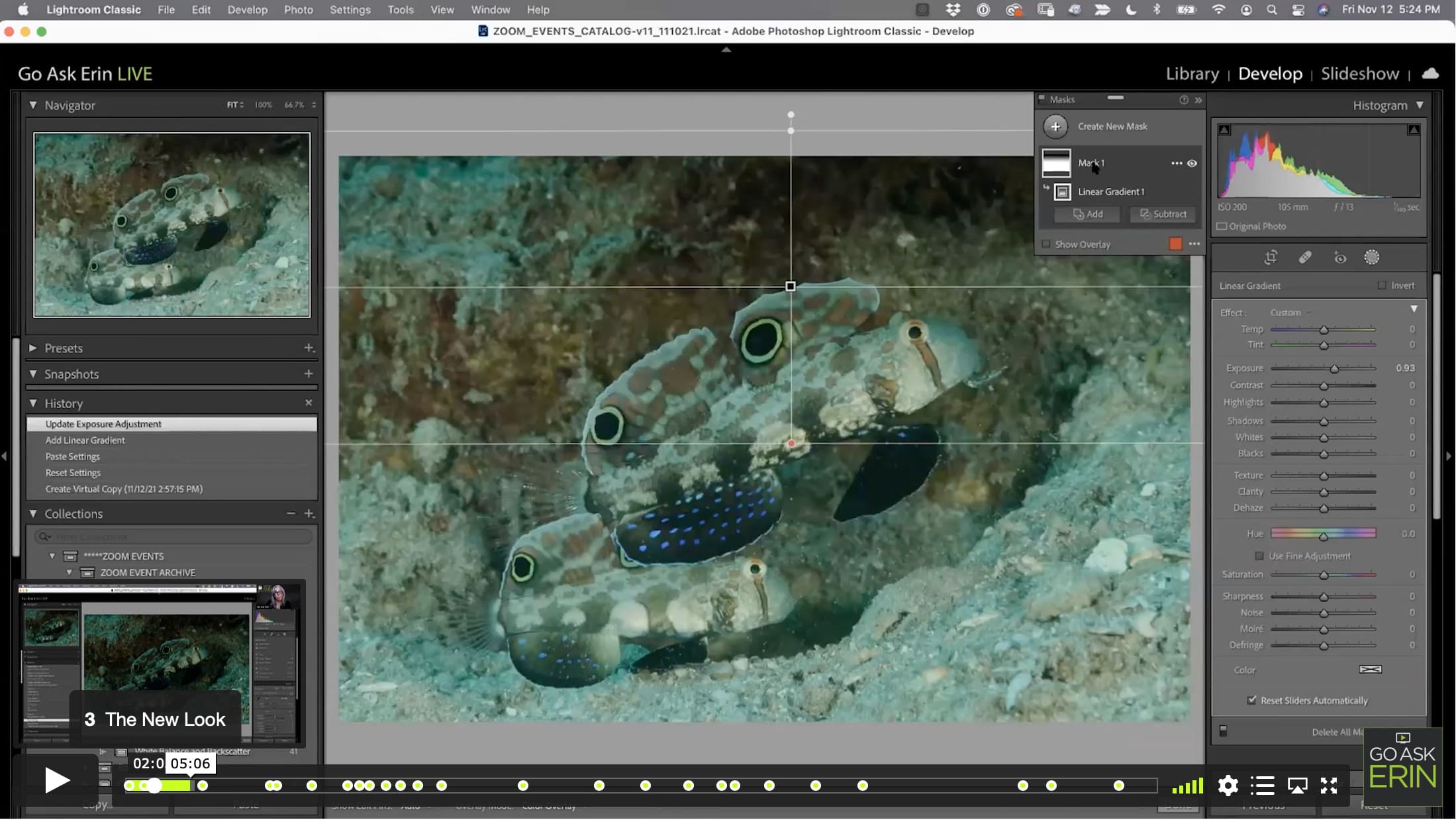Open the Settings menu

click(350, 10)
